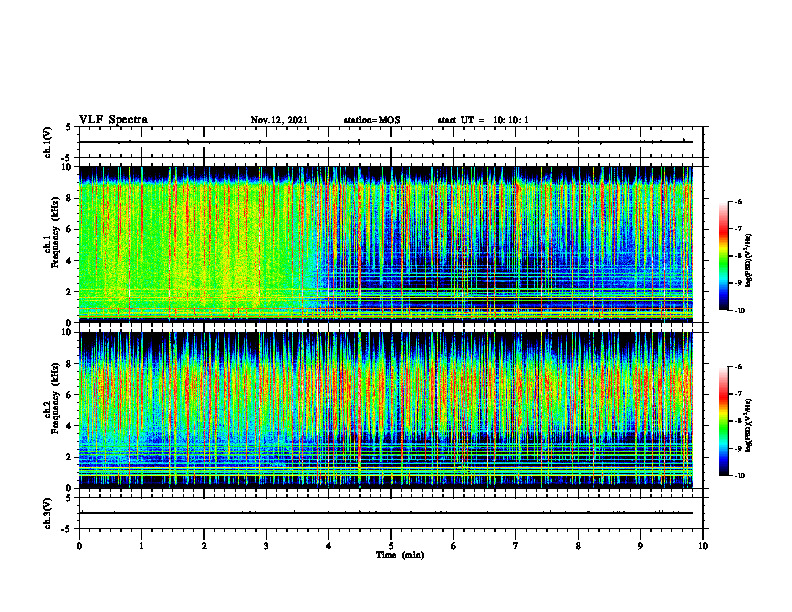This screenshot has height=612, width=792.
Task: Click the "Time (min)" x-axis label
Action: click(400, 555)
